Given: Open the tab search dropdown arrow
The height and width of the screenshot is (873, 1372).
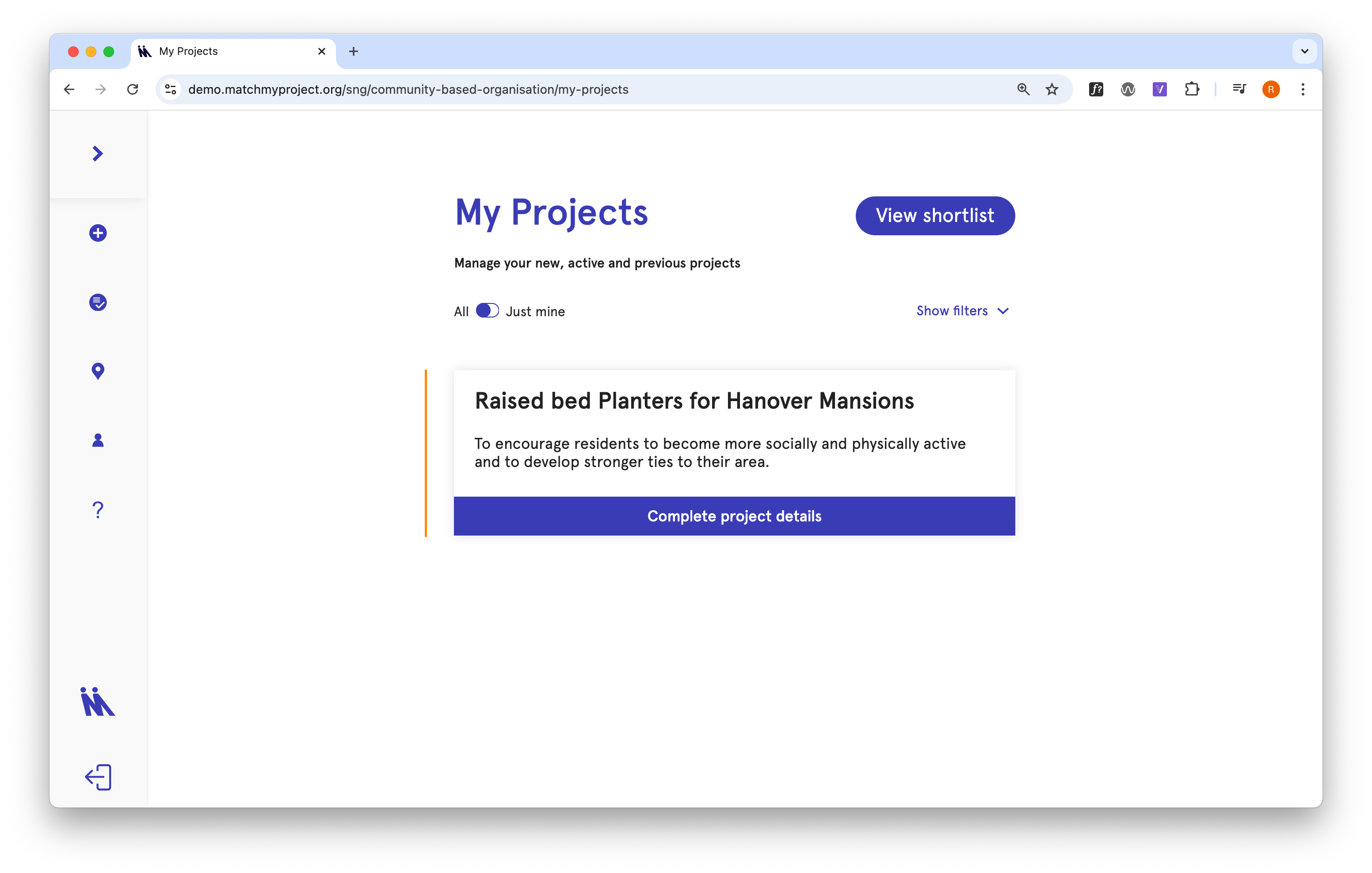Looking at the screenshot, I should tap(1304, 51).
